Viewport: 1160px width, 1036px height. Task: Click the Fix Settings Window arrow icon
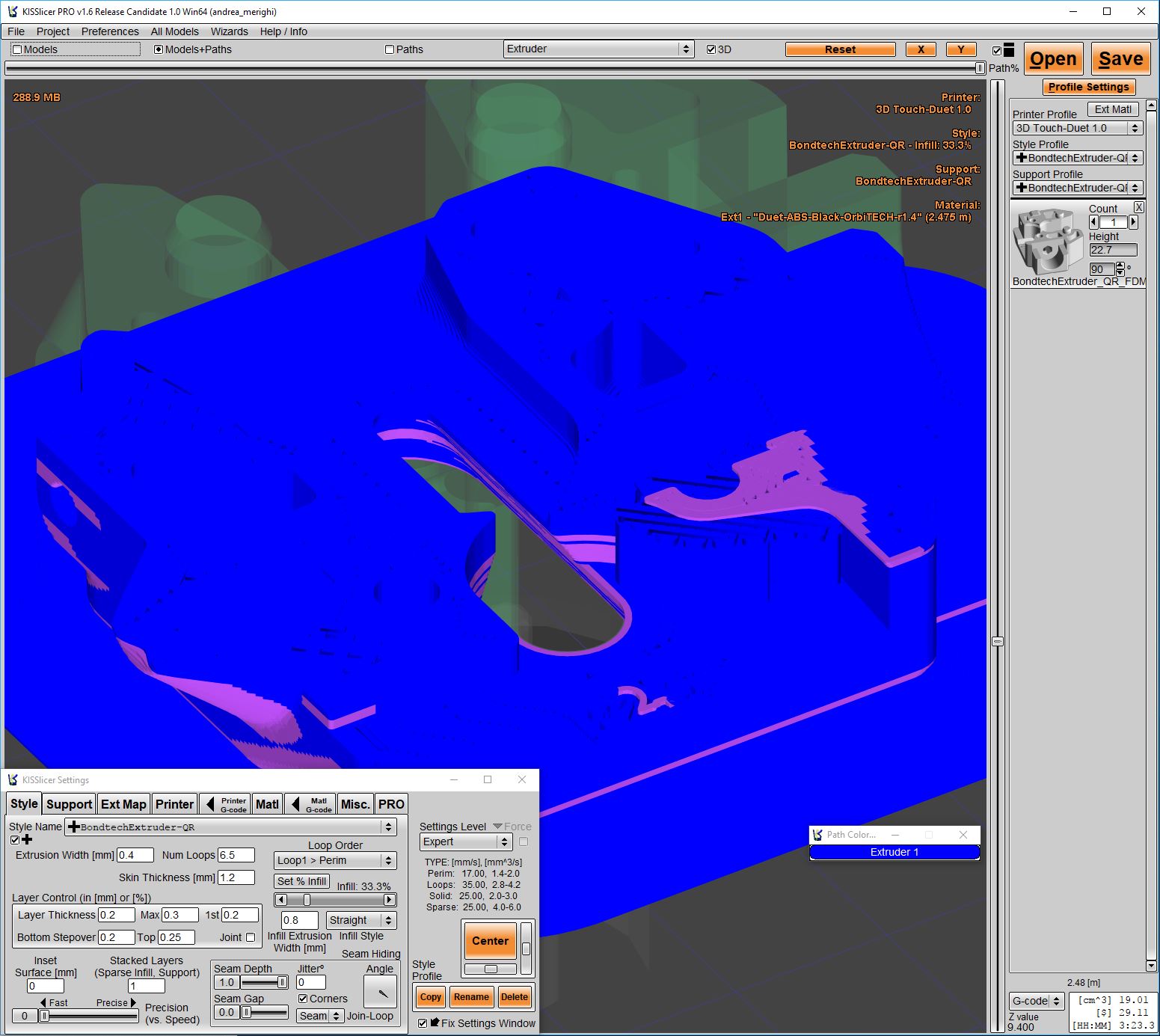coord(435,1023)
